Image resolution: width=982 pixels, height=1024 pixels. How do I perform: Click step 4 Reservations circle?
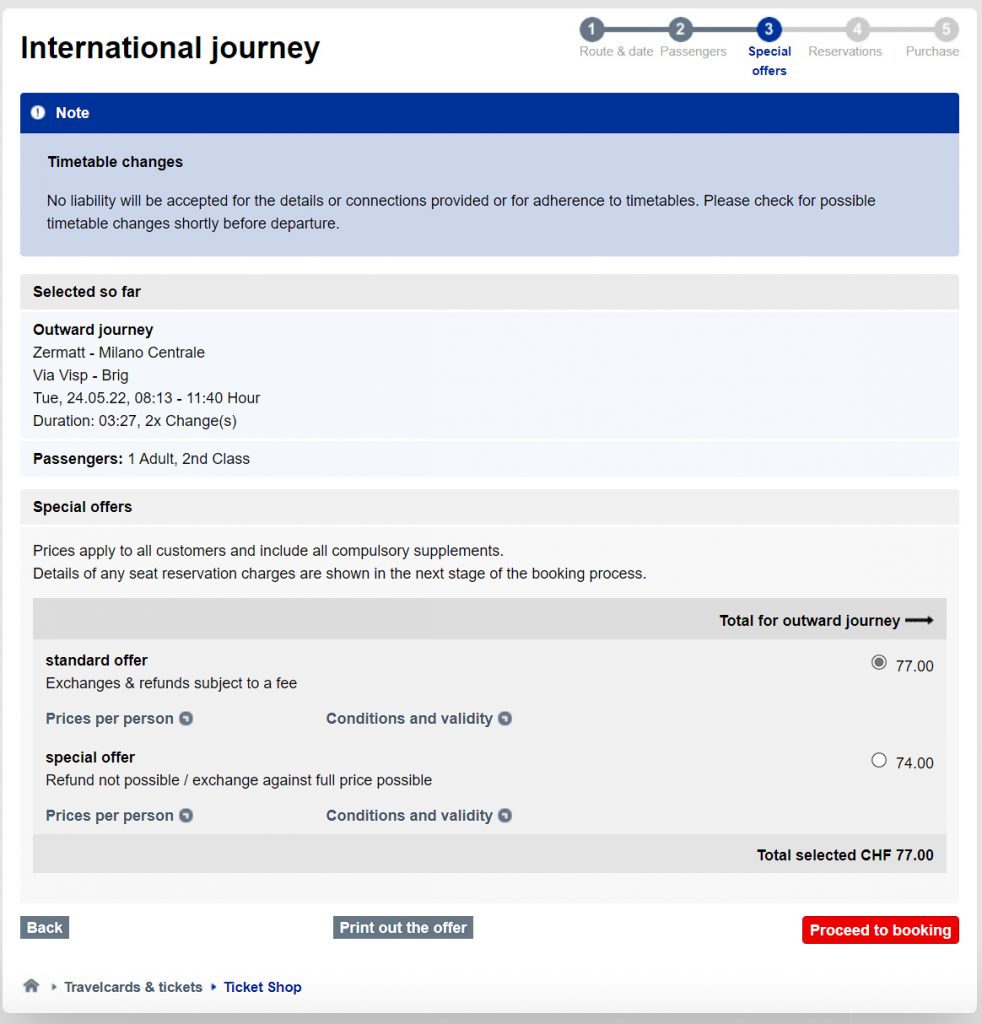(x=857, y=29)
